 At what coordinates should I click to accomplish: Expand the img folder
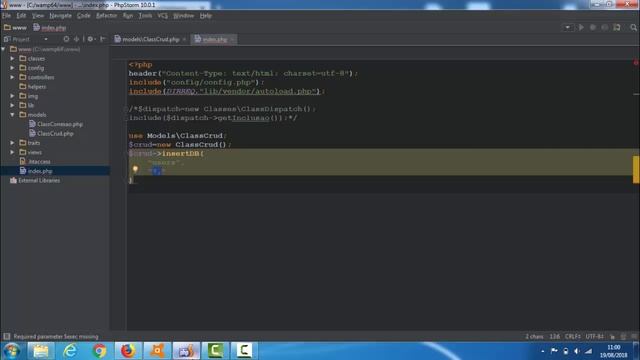click(12, 96)
